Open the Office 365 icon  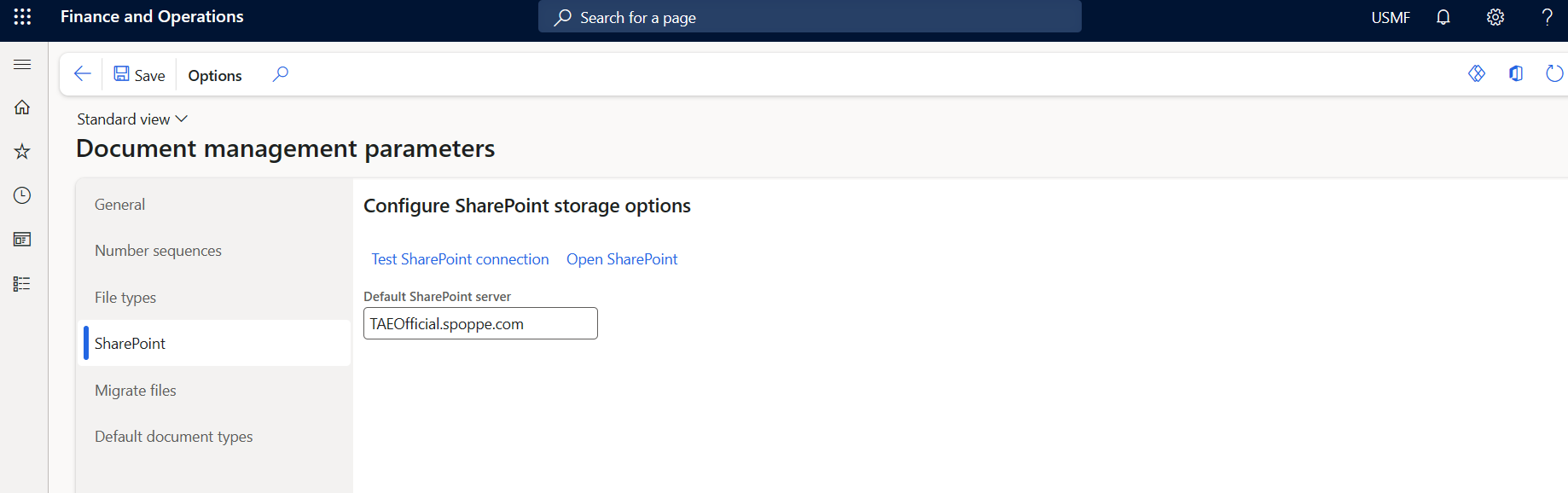click(1516, 73)
